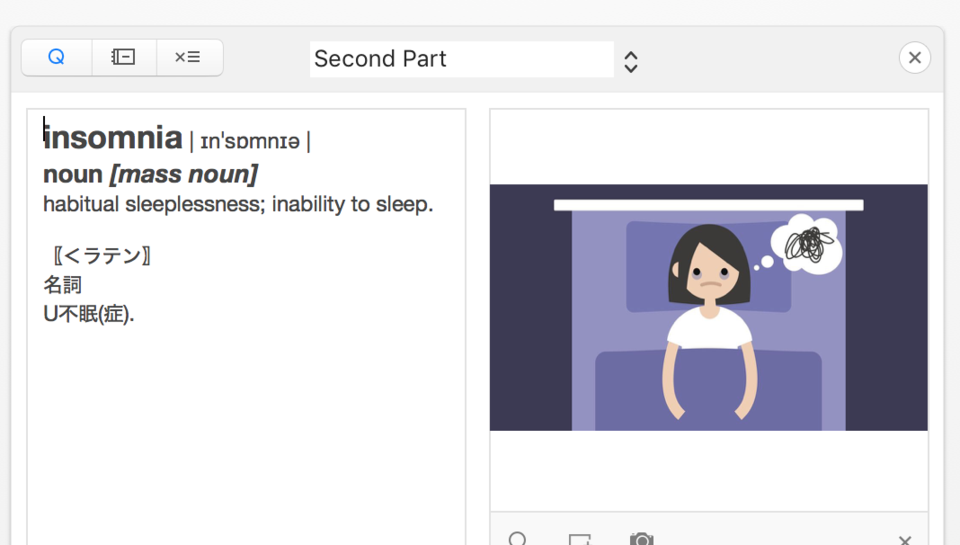Click the 名詞 part-of-speech line
Image resolution: width=960 pixels, height=545 pixels.
coord(62,285)
